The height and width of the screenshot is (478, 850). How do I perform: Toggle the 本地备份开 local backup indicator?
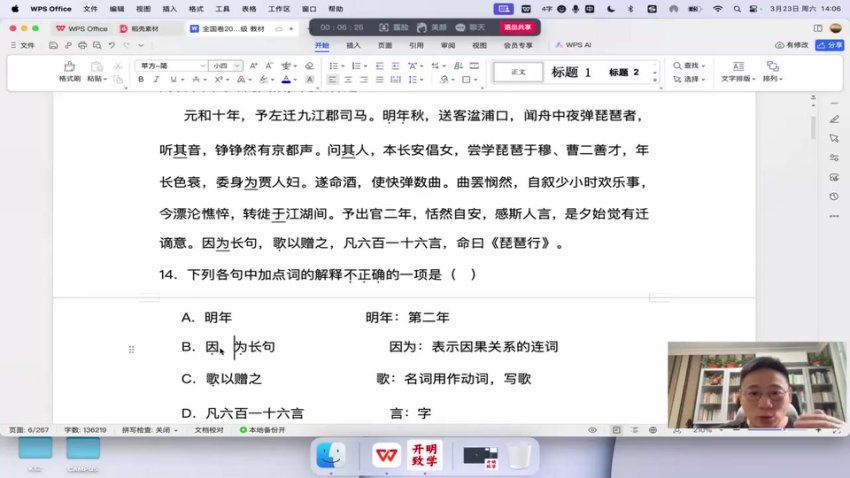point(262,429)
